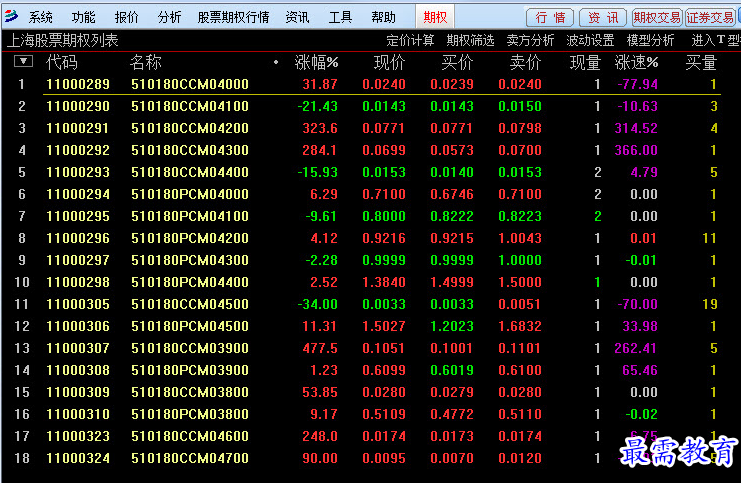Open 期权筛选 tool

[x=470, y=41]
